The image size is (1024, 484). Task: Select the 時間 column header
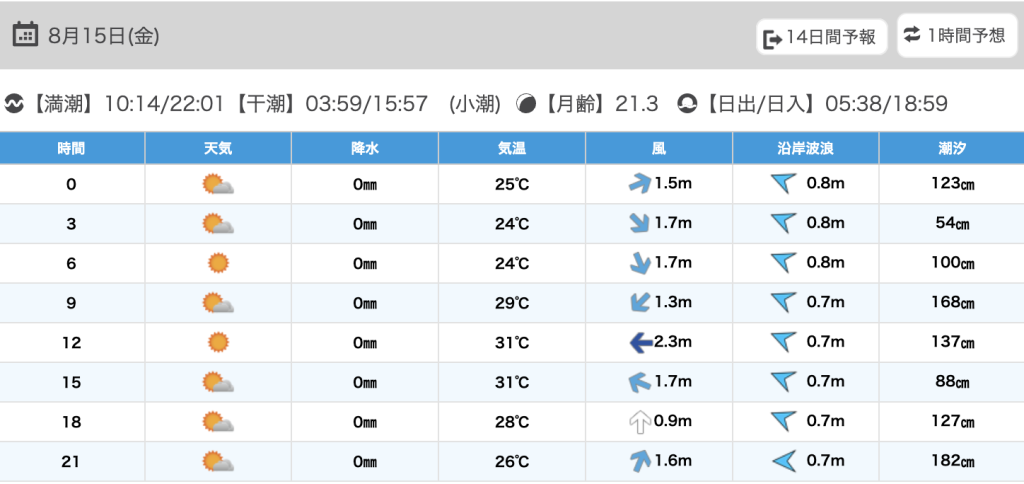[x=71, y=148]
